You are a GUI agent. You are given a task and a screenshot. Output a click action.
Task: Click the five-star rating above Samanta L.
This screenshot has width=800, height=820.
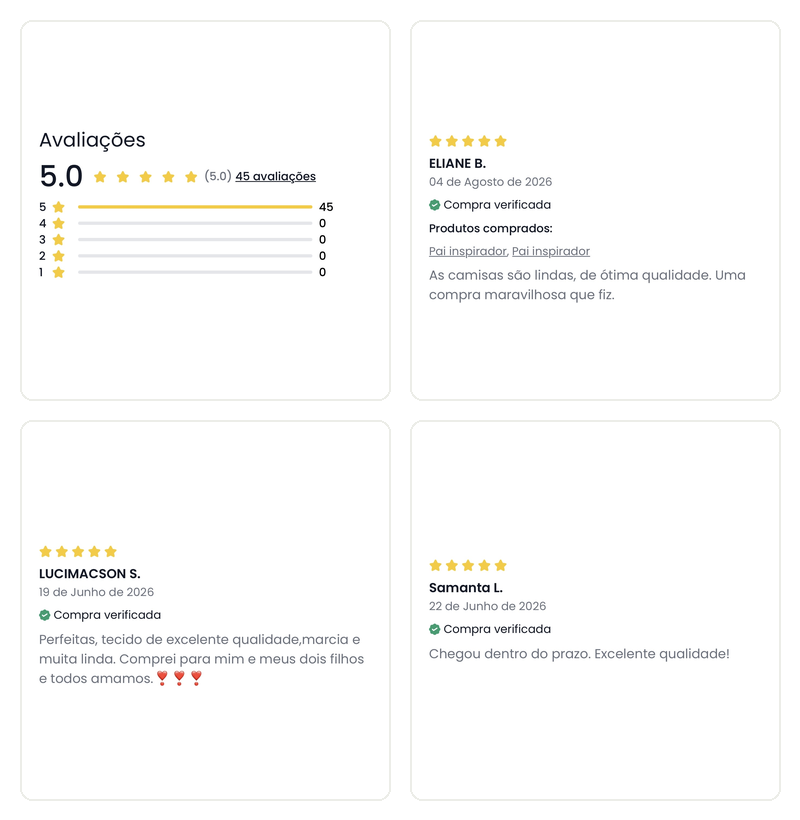pyautogui.click(x=468, y=565)
